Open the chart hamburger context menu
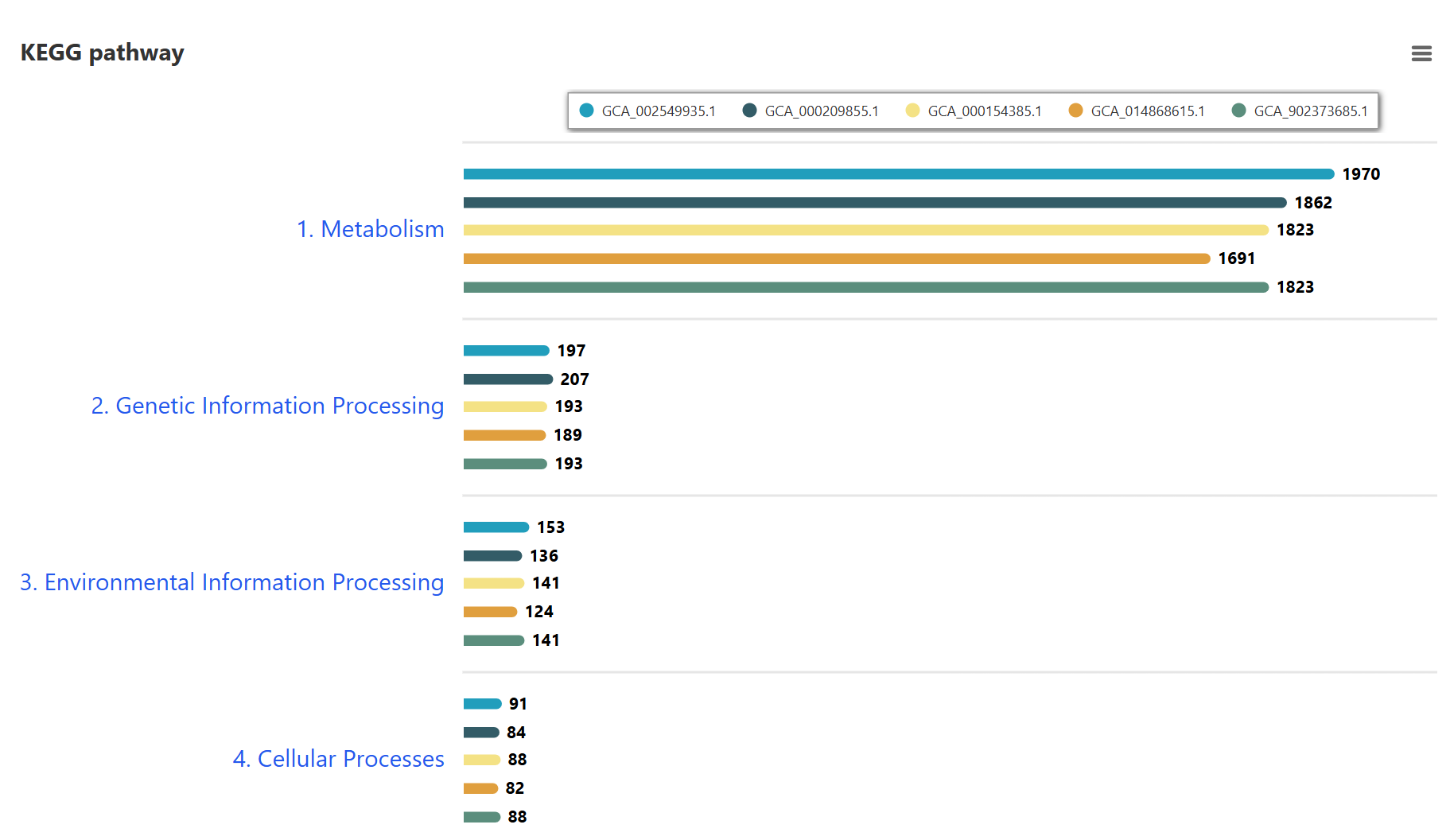This screenshot has height=840, width=1450. point(1421,53)
